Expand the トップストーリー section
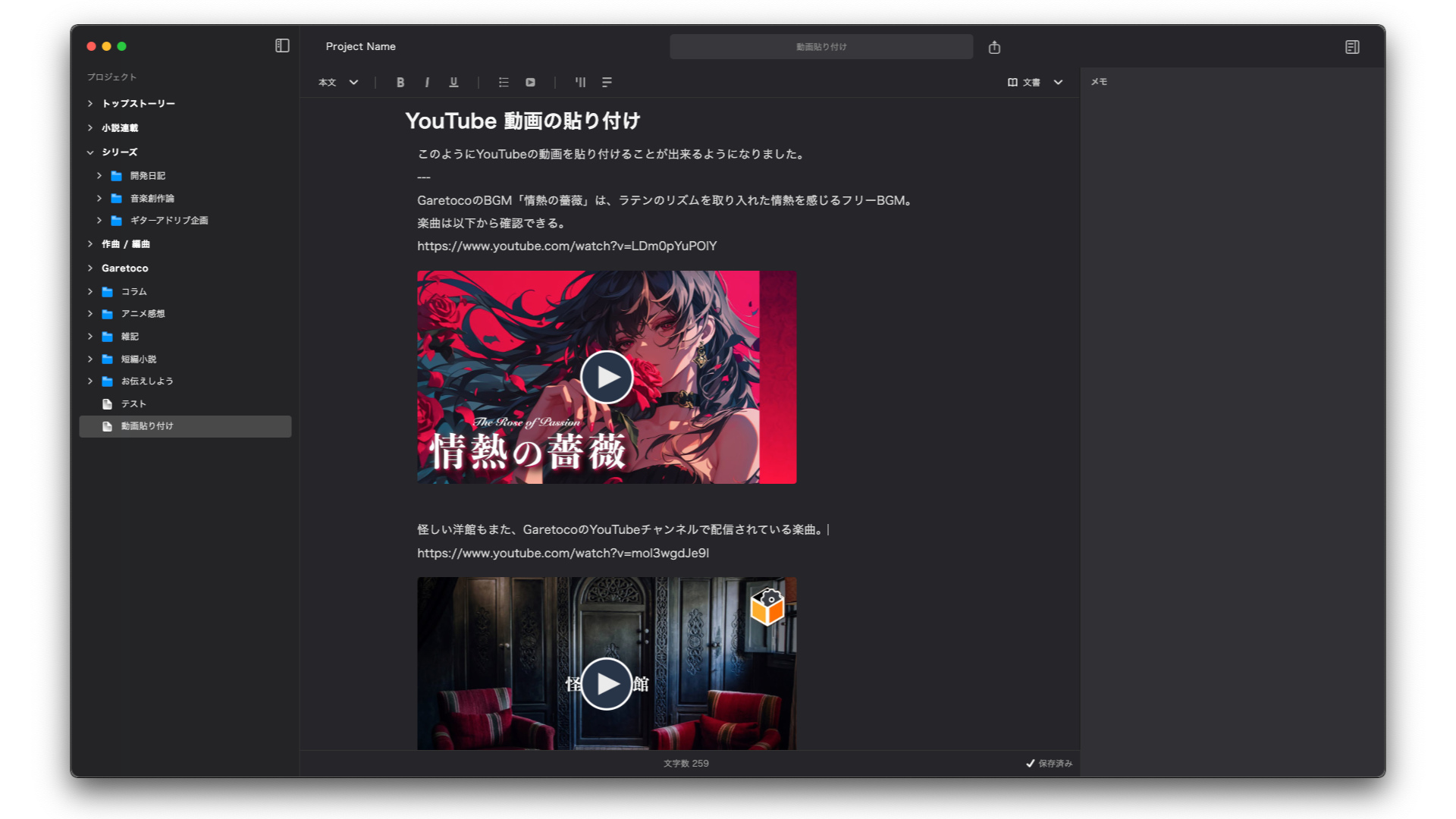Image resolution: width=1456 pixels, height=819 pixels. (90, 103)
